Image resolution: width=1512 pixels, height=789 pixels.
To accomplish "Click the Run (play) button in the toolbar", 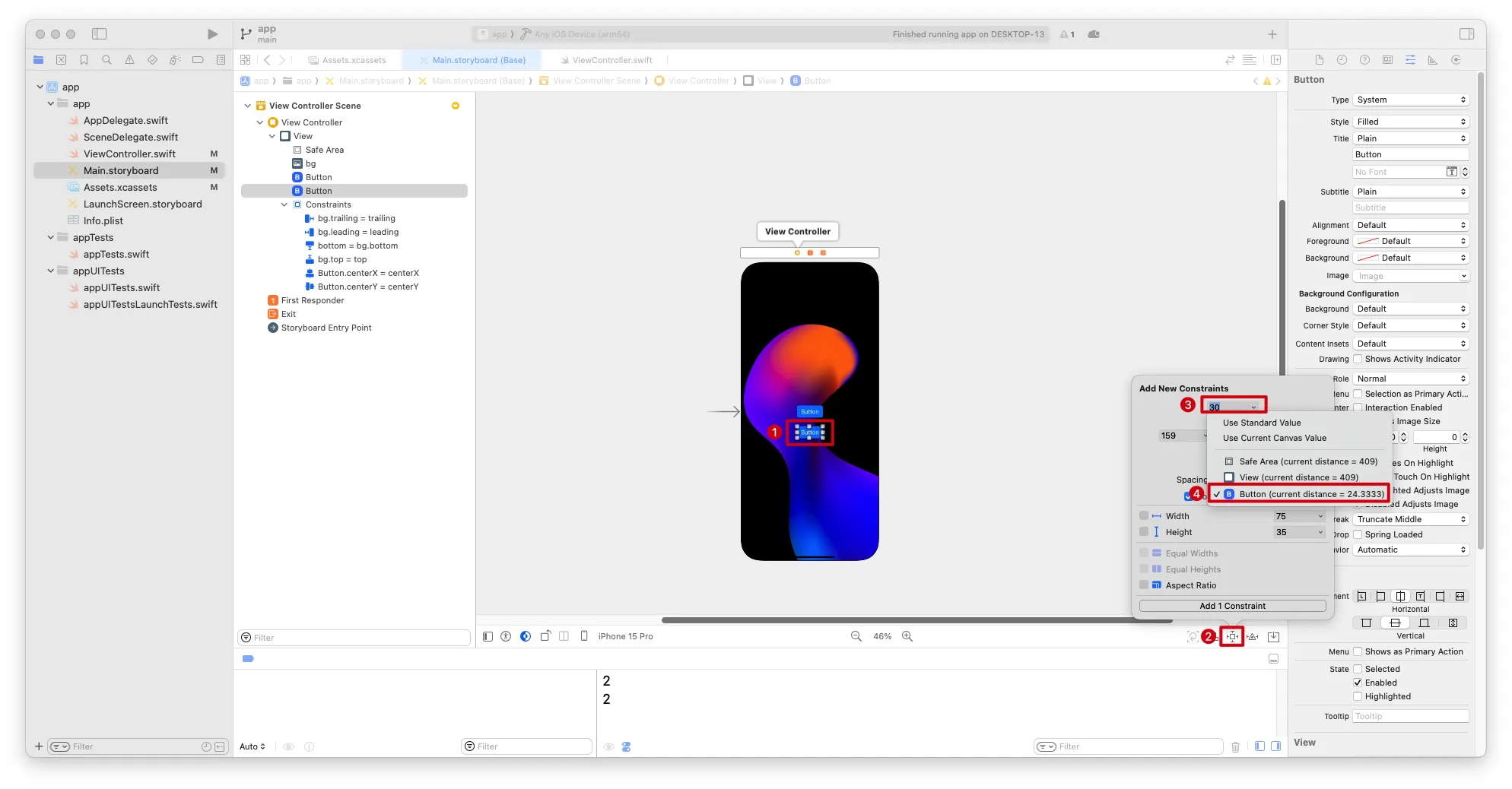I will coord(212,34).
